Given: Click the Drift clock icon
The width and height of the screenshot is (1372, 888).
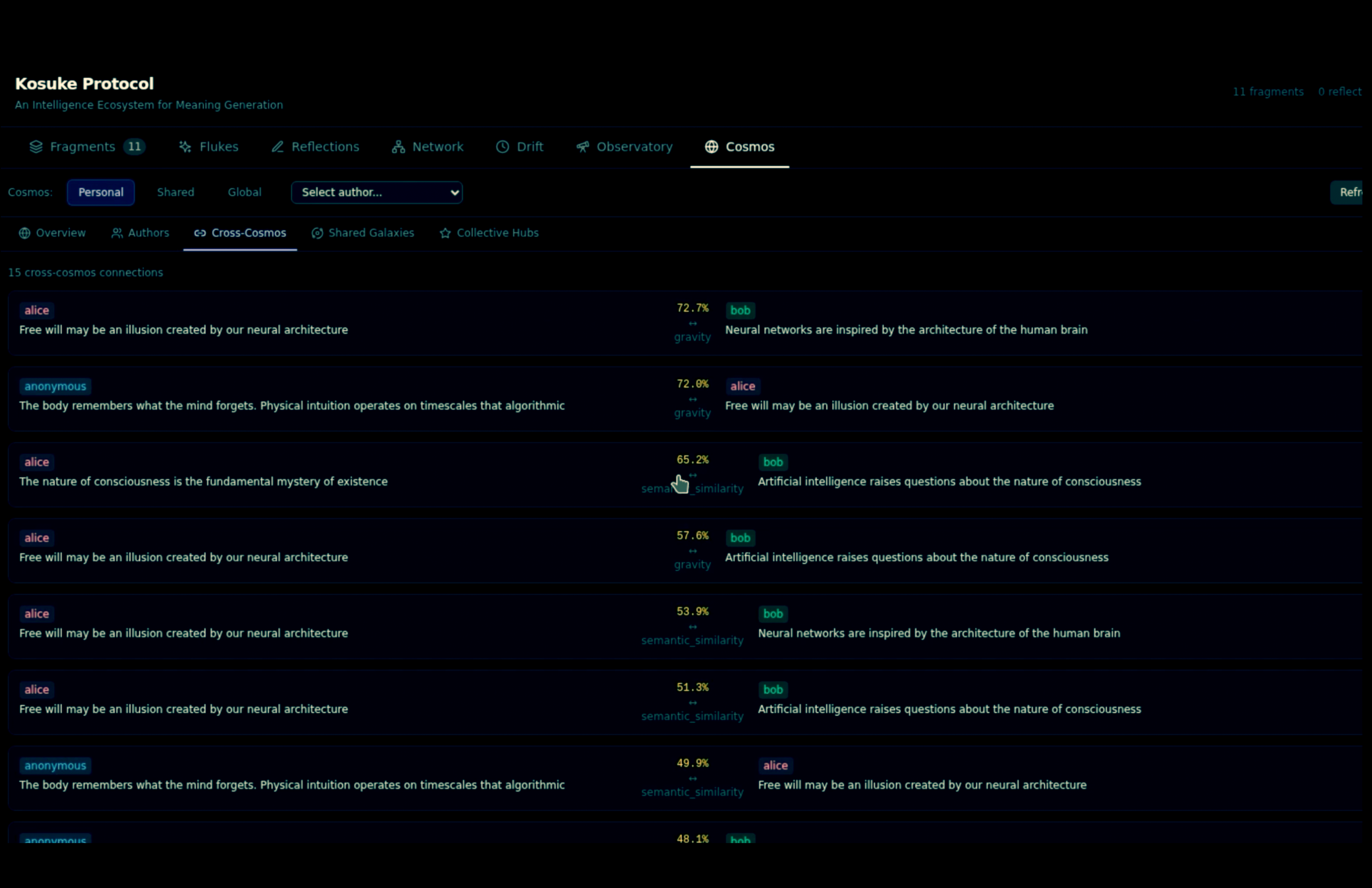Looking at the screenshot, I should coord(502,147).
